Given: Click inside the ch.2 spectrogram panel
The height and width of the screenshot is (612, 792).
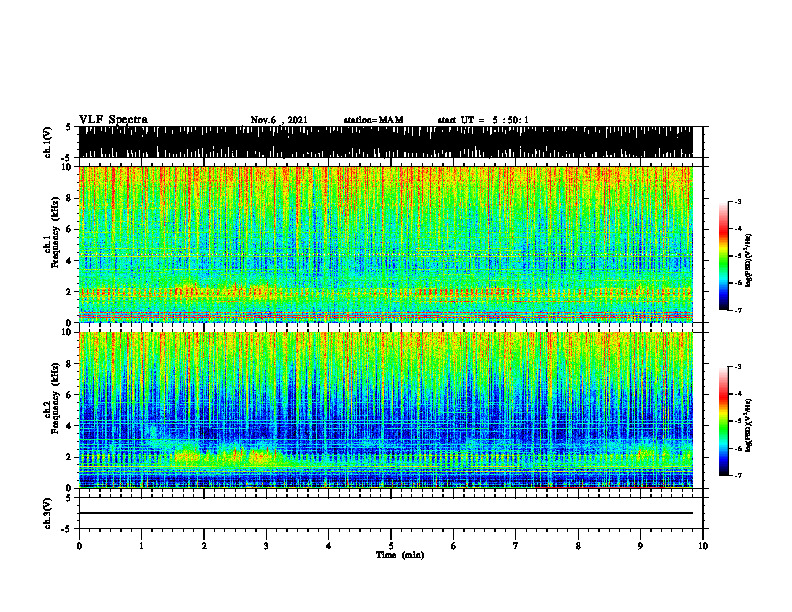Looking at the screenshot, I should [x=385, y=410].
